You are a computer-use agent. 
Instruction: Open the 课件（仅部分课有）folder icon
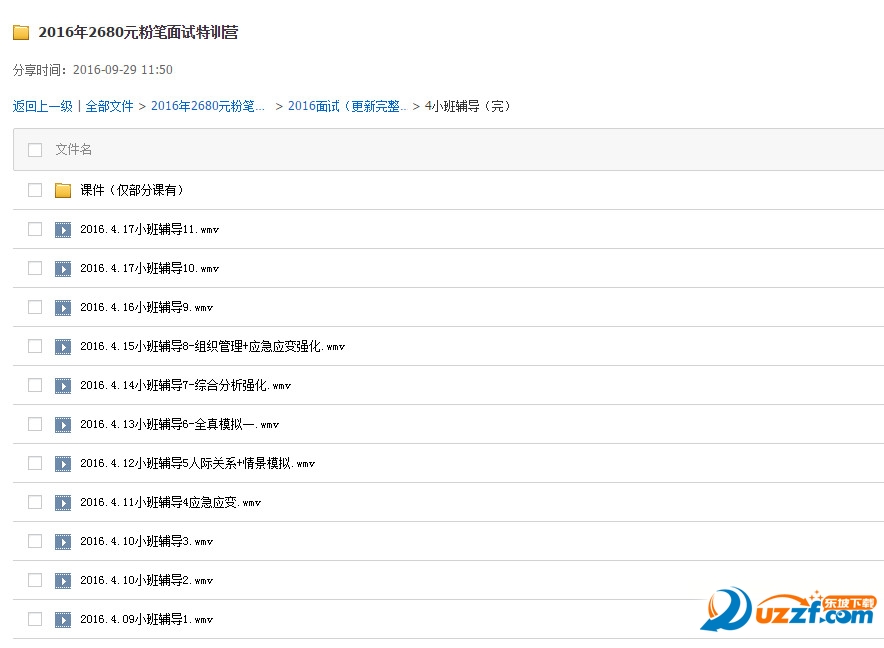tap(63, 190)
